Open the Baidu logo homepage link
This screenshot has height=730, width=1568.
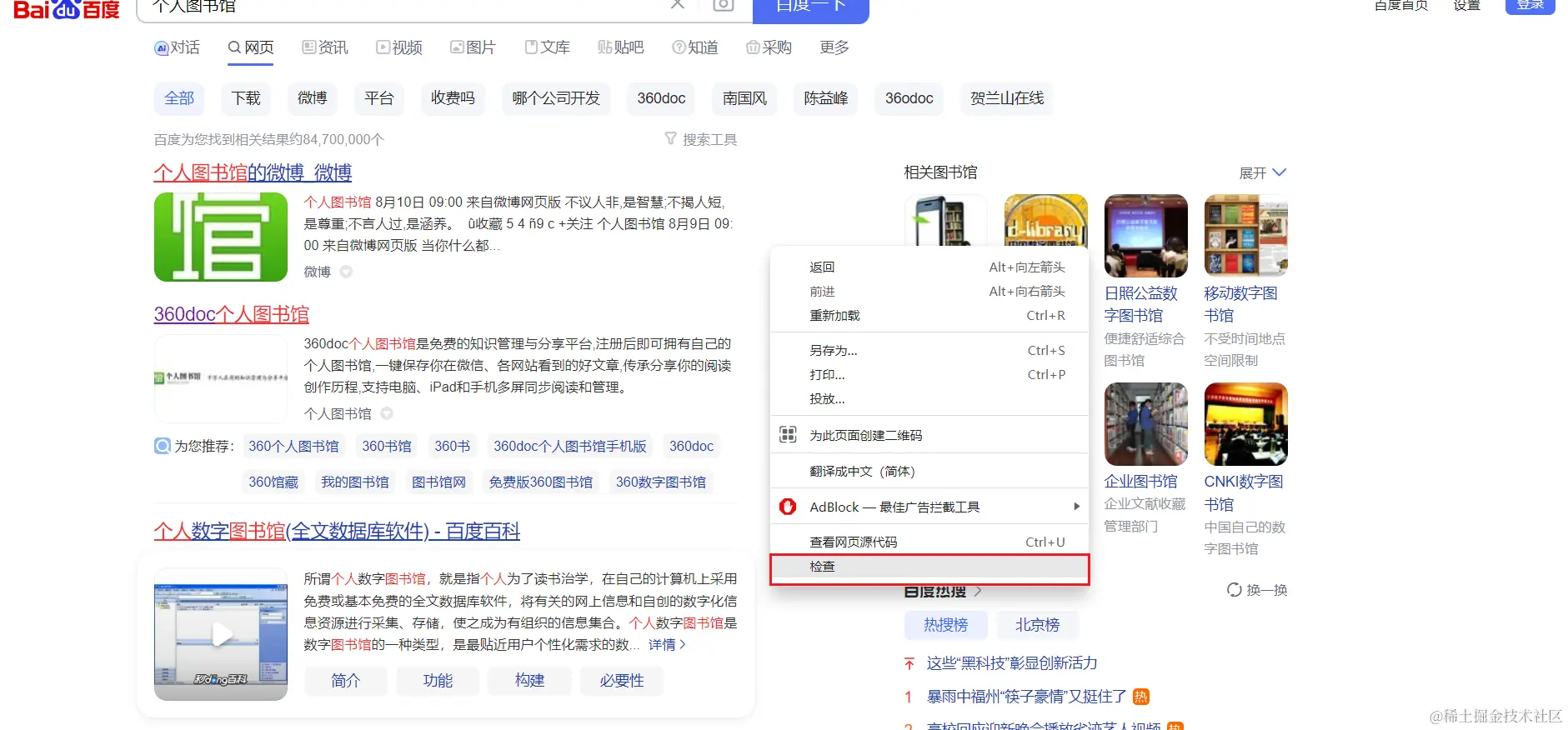pos(68,8)
